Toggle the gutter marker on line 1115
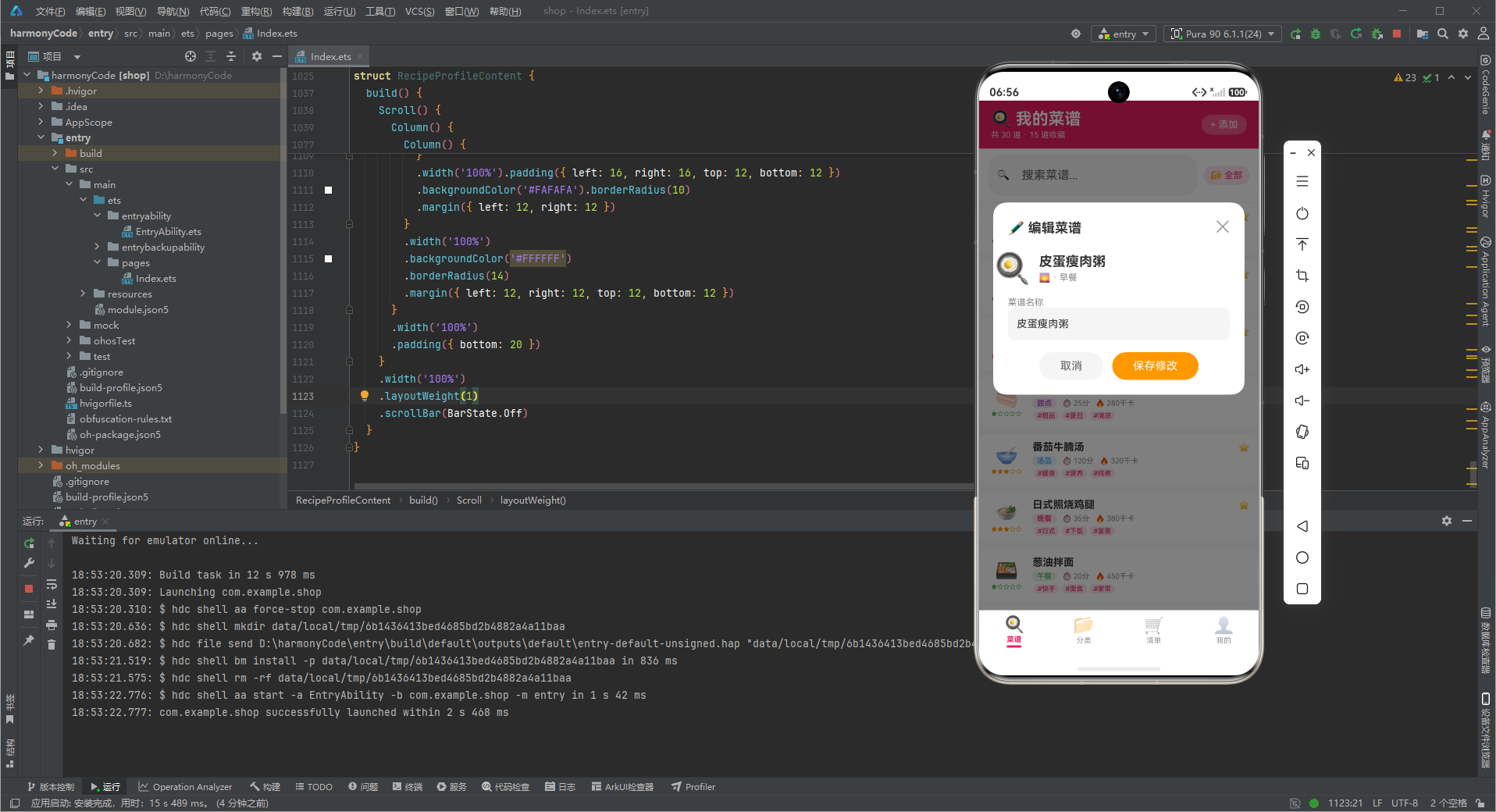The width and height of the screenshot is (1496, 812). pos(329,259)
